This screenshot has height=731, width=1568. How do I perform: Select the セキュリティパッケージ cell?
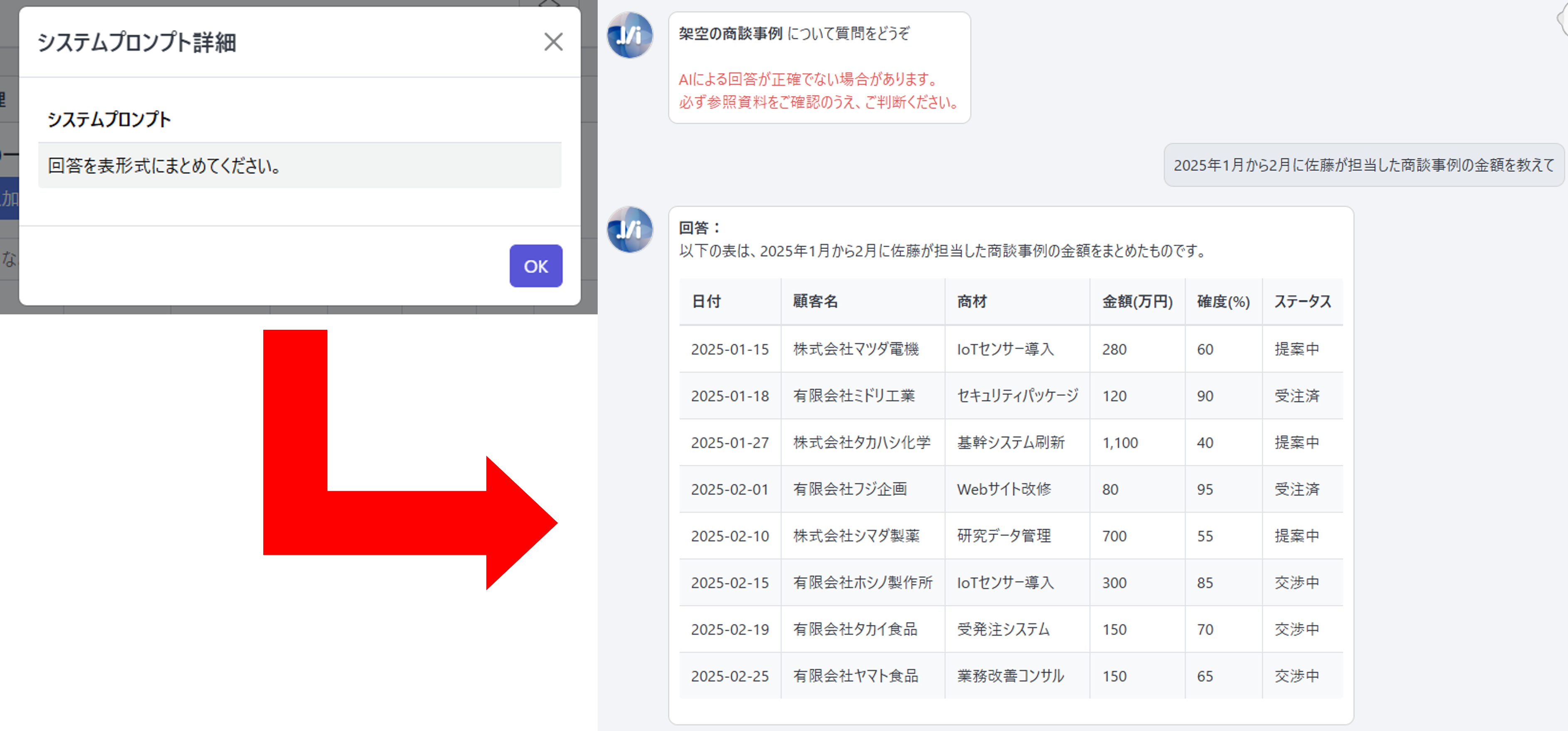[1017, 396]
